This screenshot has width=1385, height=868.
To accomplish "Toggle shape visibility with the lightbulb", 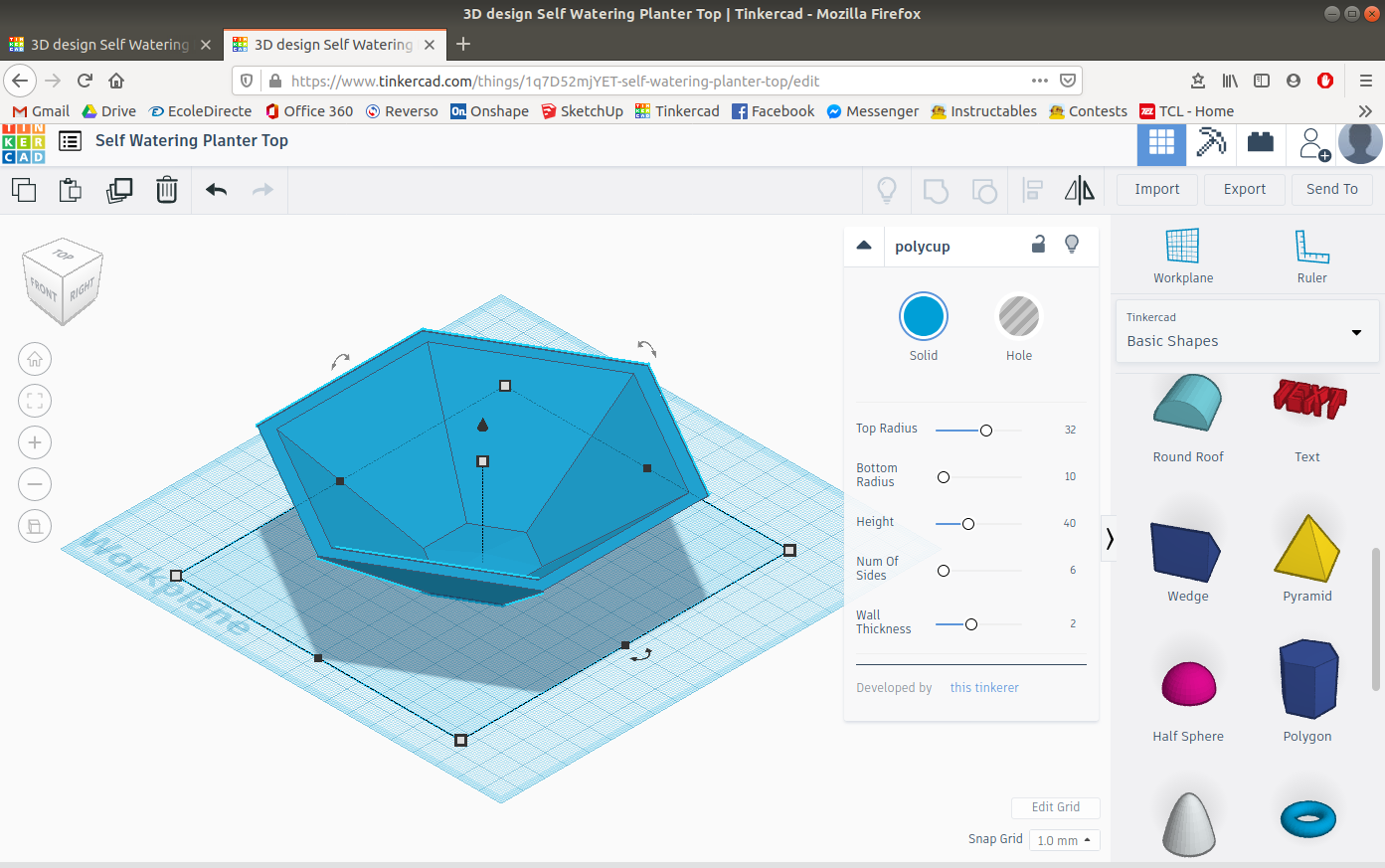I will tap(1071, 245).
